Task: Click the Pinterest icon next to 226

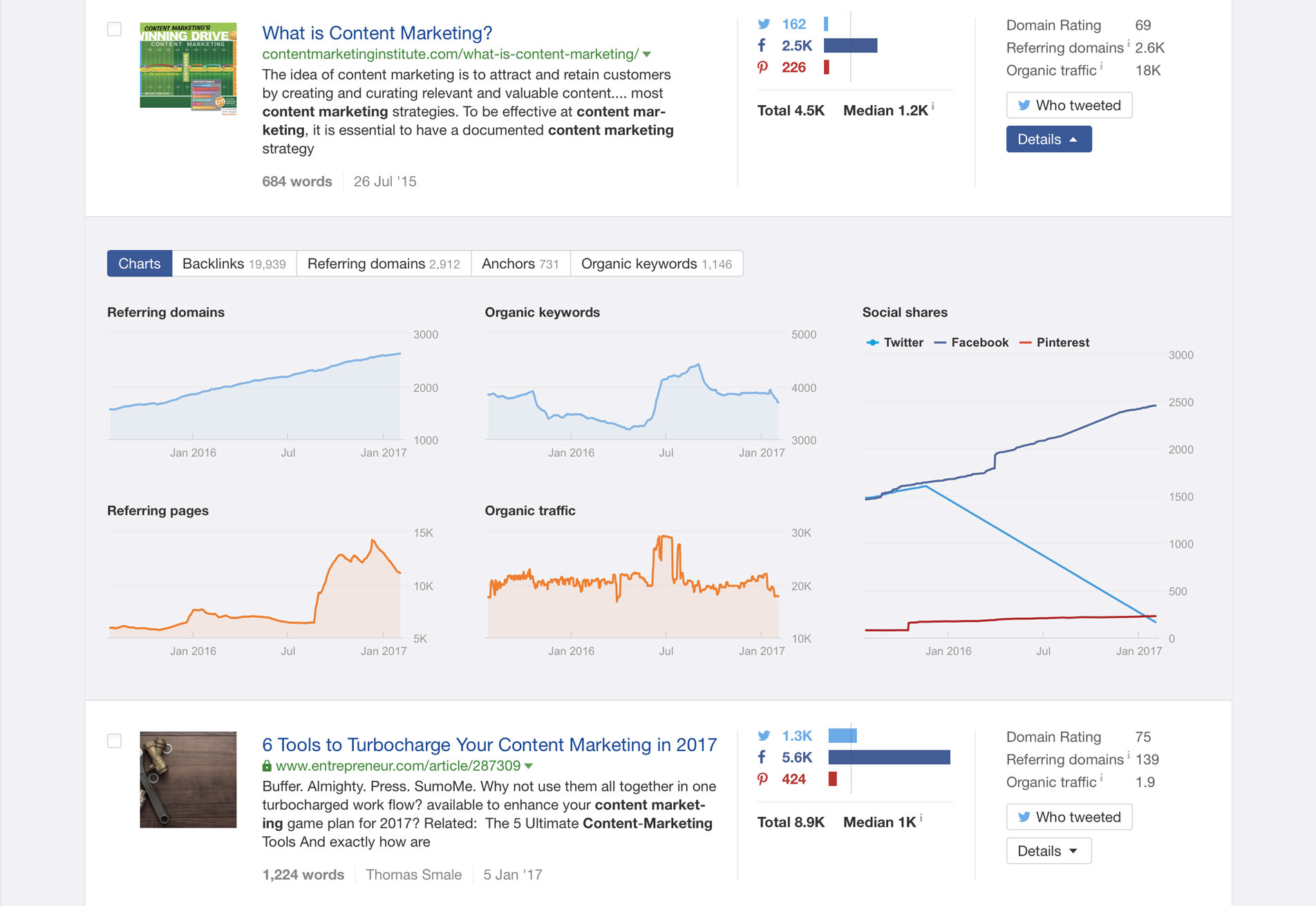Action: pyautogui.click(x=763, y=68)
